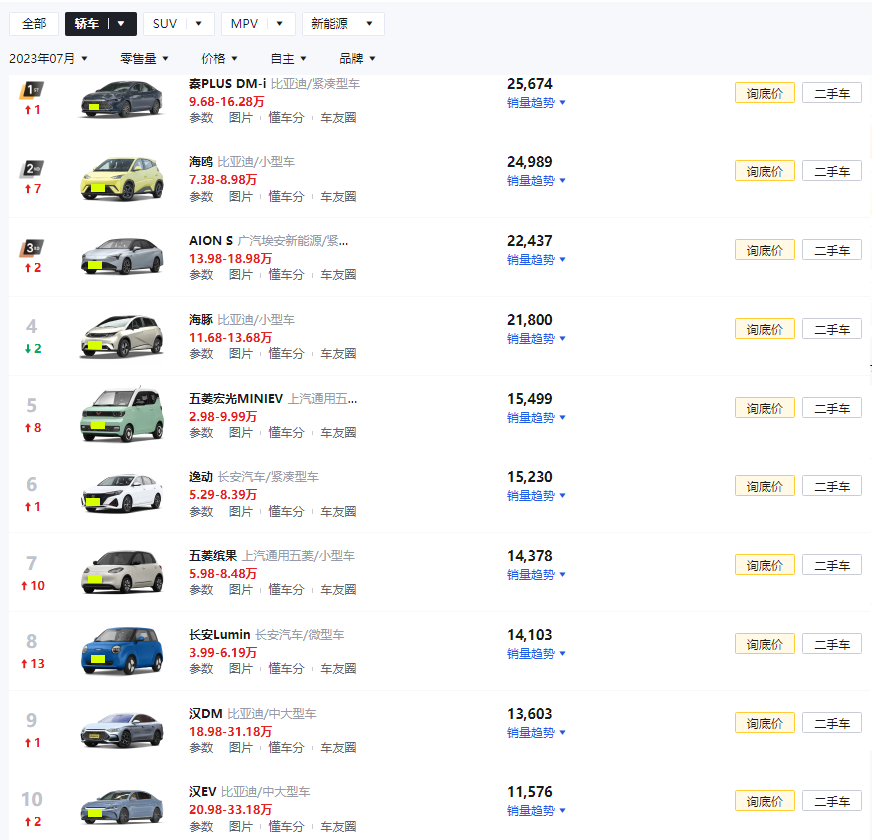Click the 11.68-13.68万 price of 海豚

[x=230, y=338]
